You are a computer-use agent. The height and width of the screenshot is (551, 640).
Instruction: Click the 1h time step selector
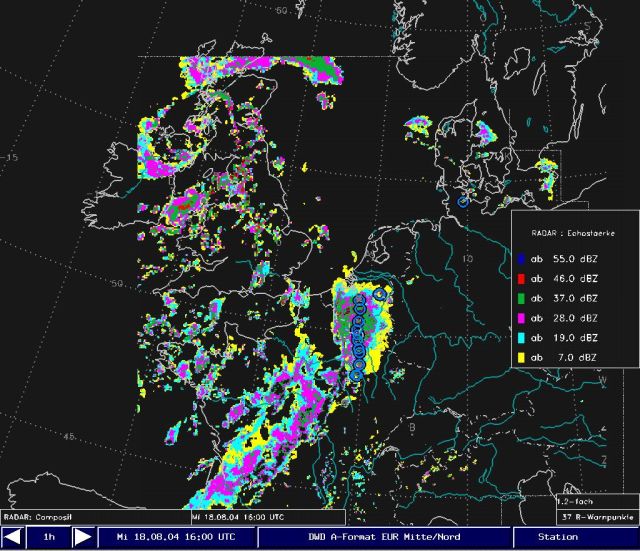coord(48,537)
